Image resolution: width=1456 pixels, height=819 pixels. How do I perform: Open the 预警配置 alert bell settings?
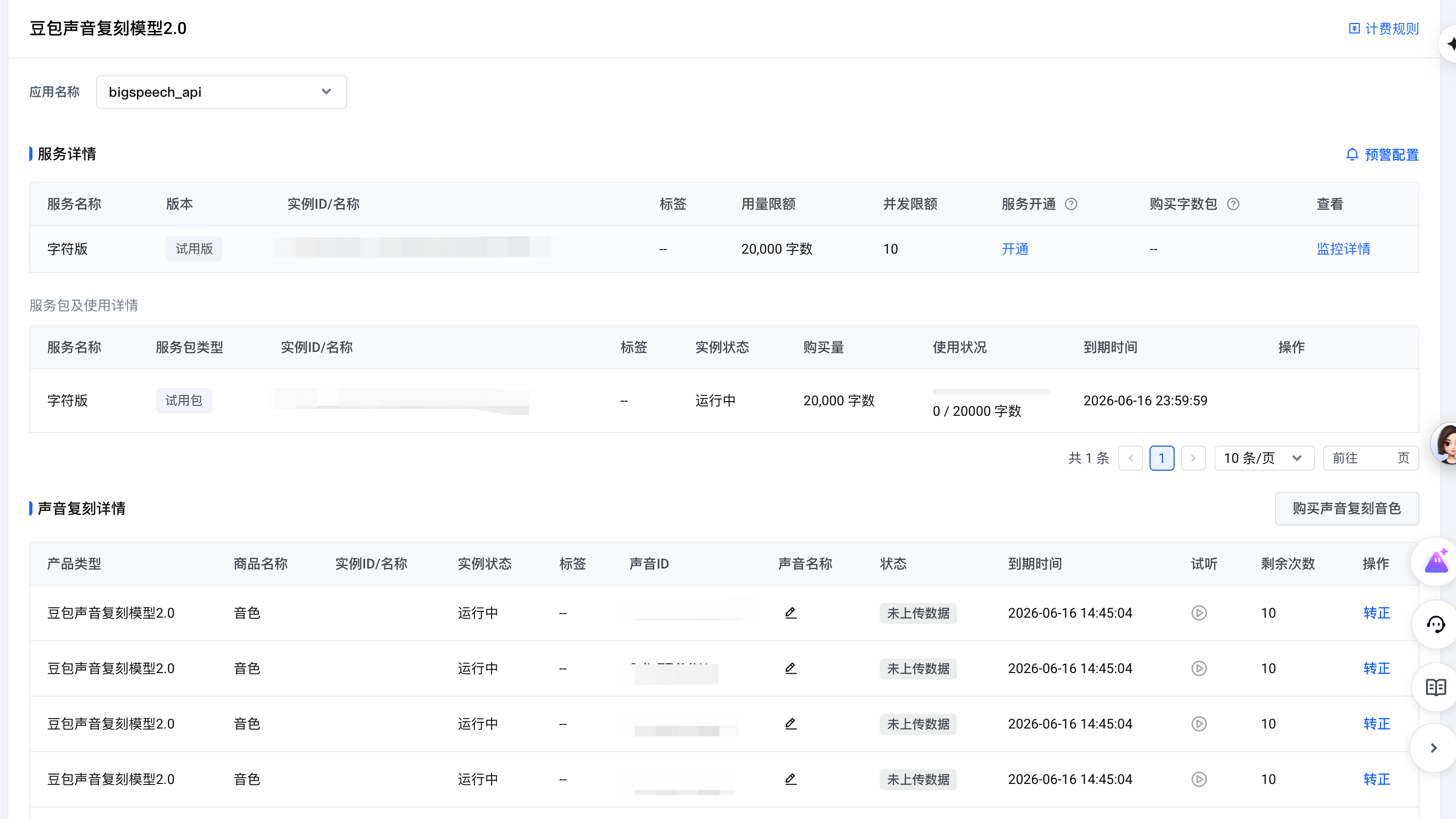(x=1352, y=154)
